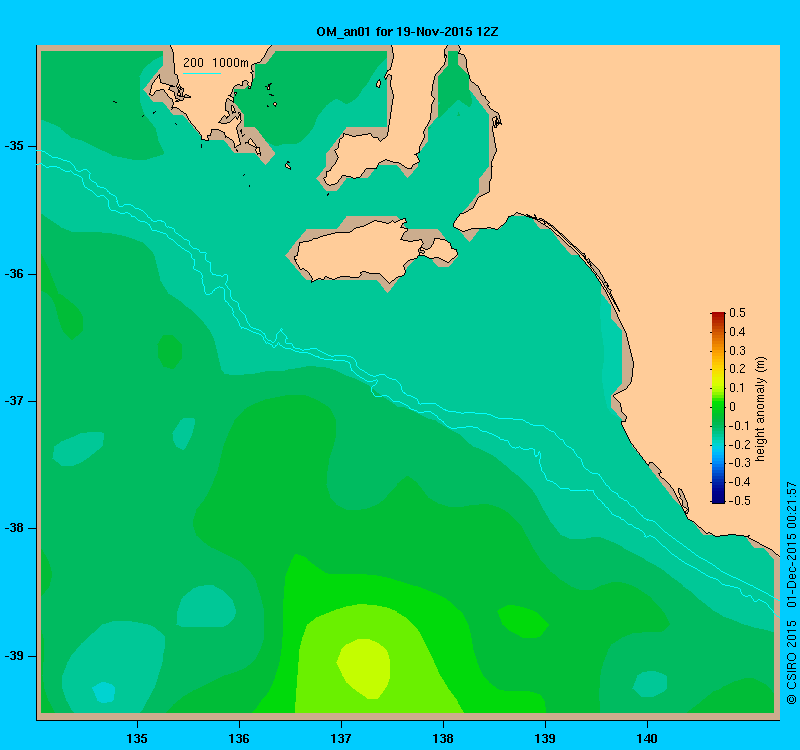800x750 pixels.
Task: Click longitude label 139
Action: 545,738
